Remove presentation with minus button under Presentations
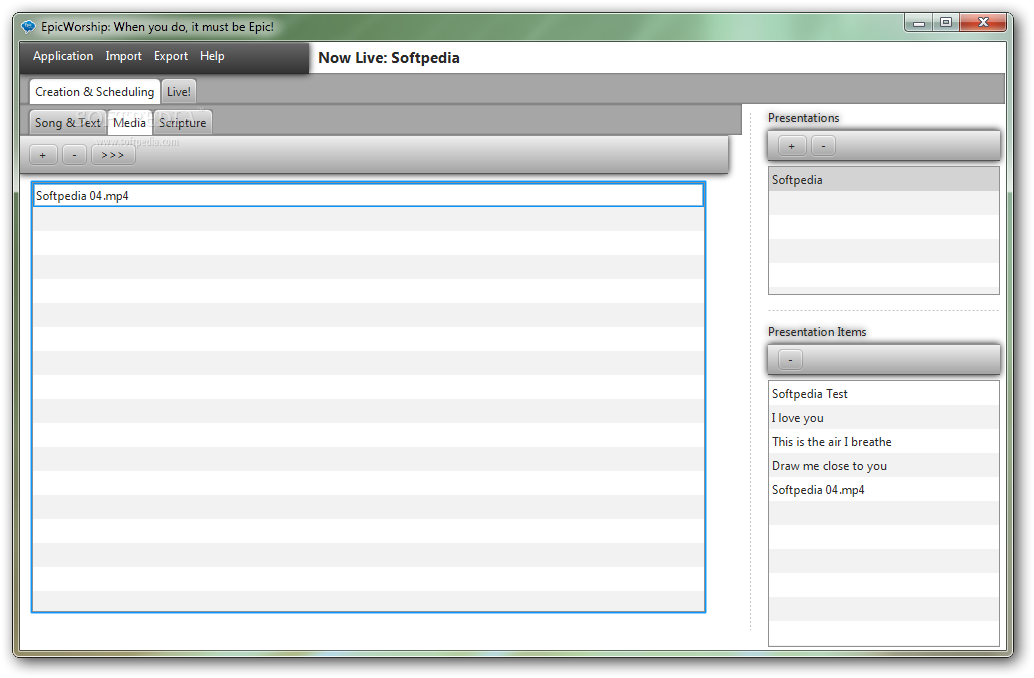Screen dimensions: 1034x678 click(x=823, y=146)
